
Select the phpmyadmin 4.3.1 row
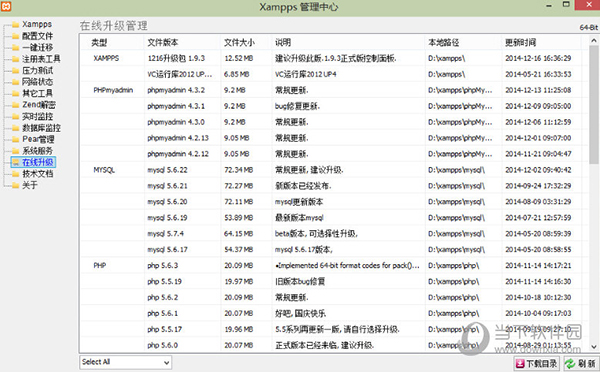[335, 106]
